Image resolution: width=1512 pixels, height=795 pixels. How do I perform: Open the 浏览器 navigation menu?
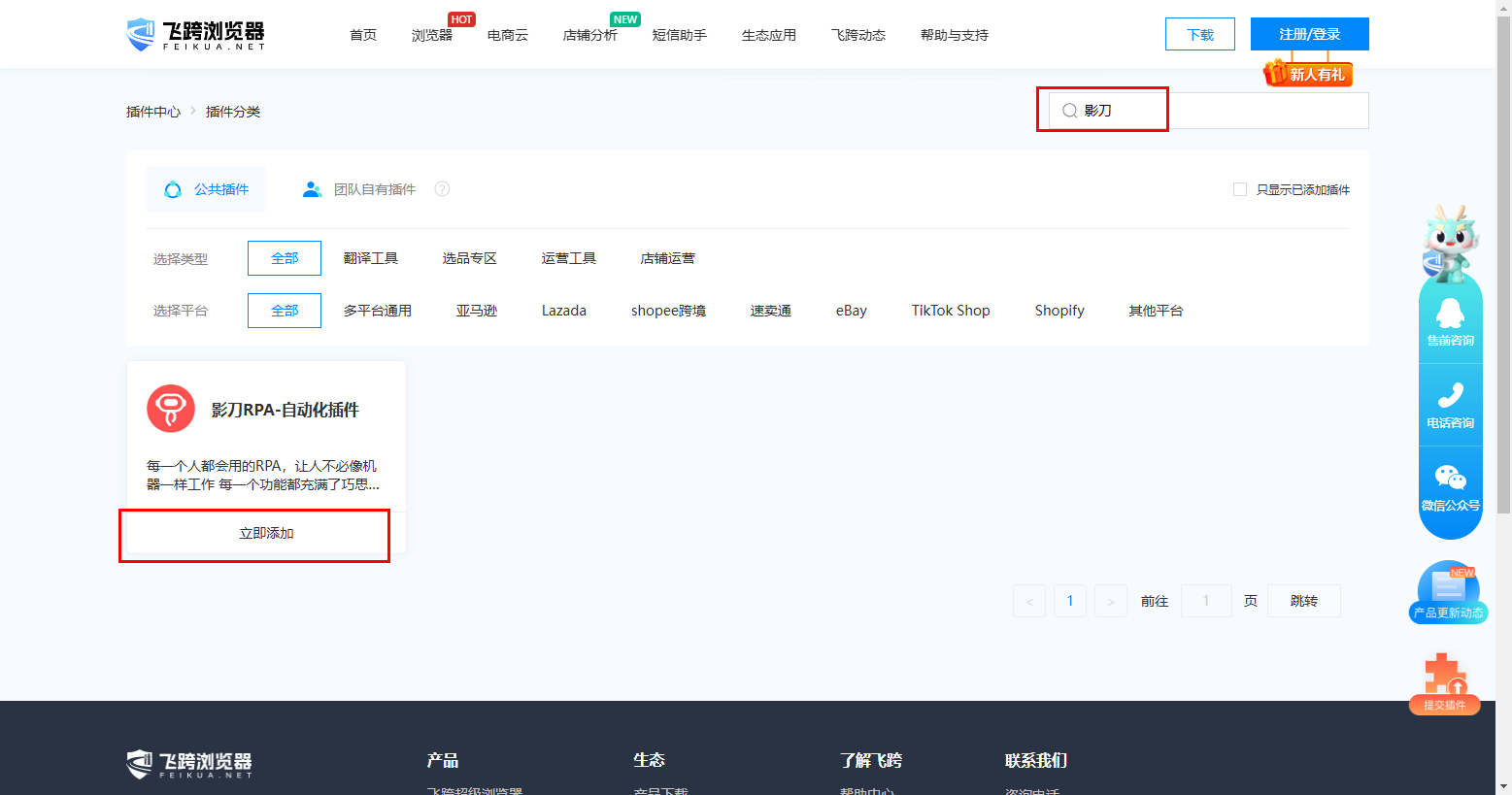pyautogui.click(x=432, y=35)
